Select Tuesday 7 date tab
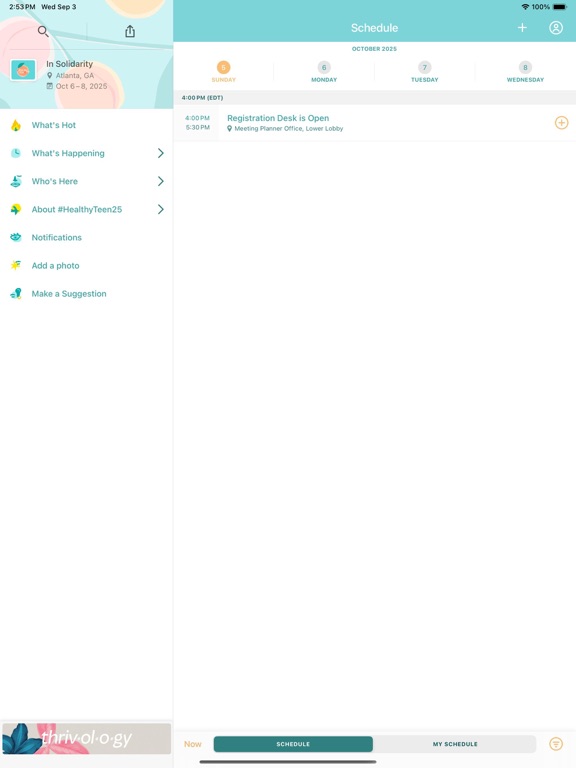Image resolution: width=576 pixels, height=768 pixels. (x=425, y=72)
